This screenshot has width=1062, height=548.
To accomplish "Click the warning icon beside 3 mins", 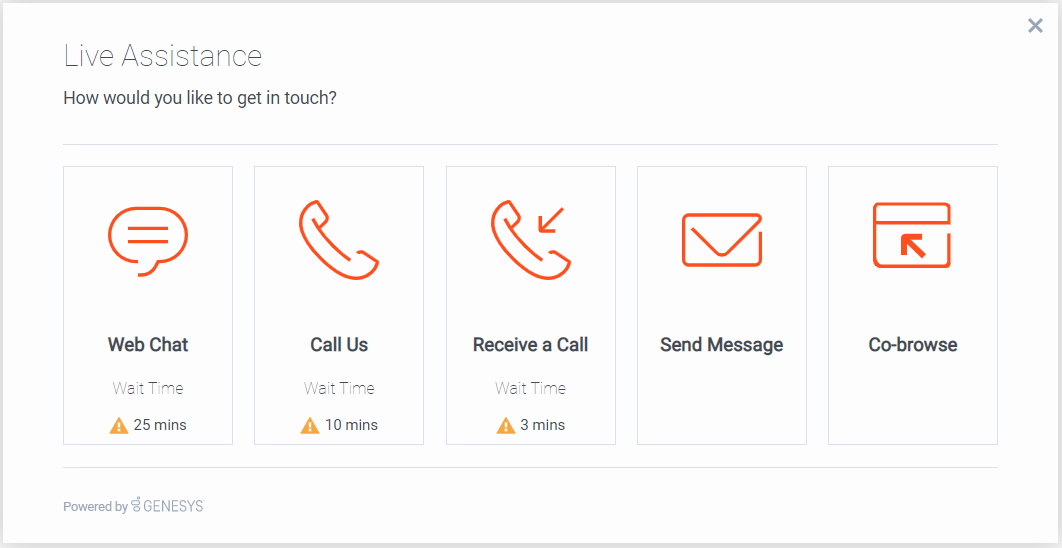I will 506,425.
